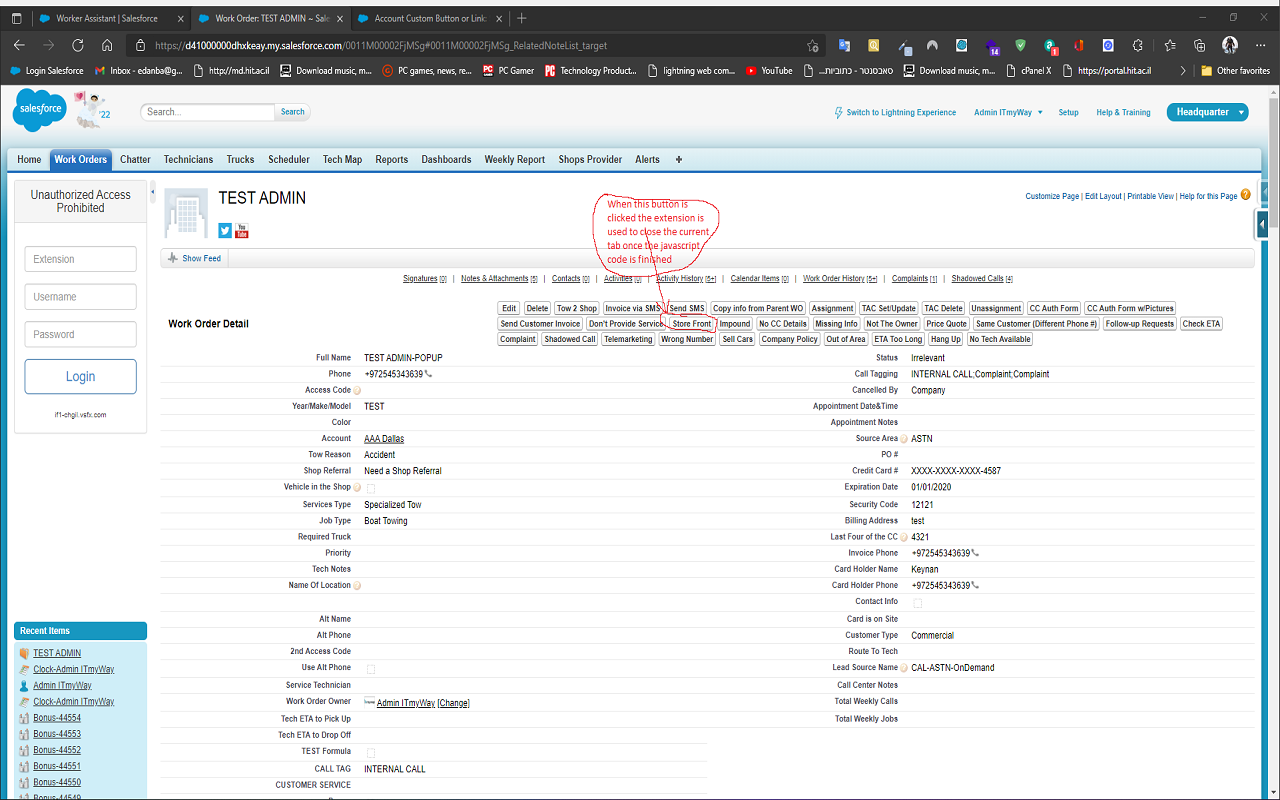Open the AAA Dallas account link
The height and width of the screenshot is (800, 1280).
(384, 439)
